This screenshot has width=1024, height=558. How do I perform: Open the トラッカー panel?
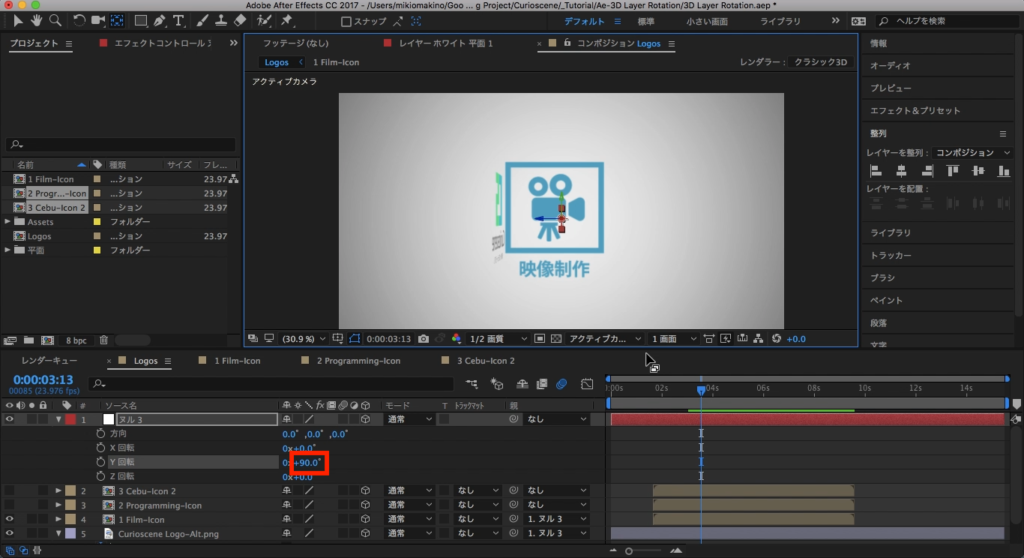click(x=889, y=255)
